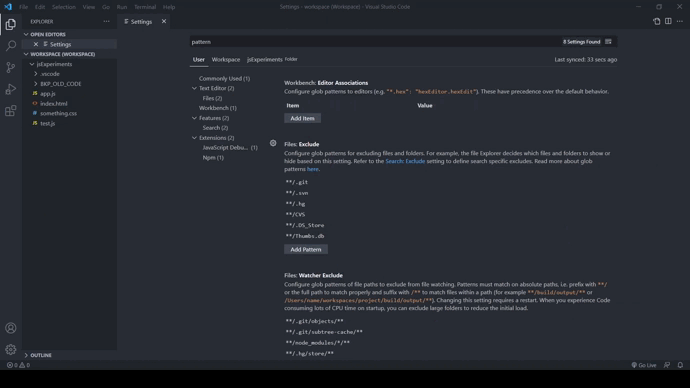Select Commonly Used (1) settings category

224,78
